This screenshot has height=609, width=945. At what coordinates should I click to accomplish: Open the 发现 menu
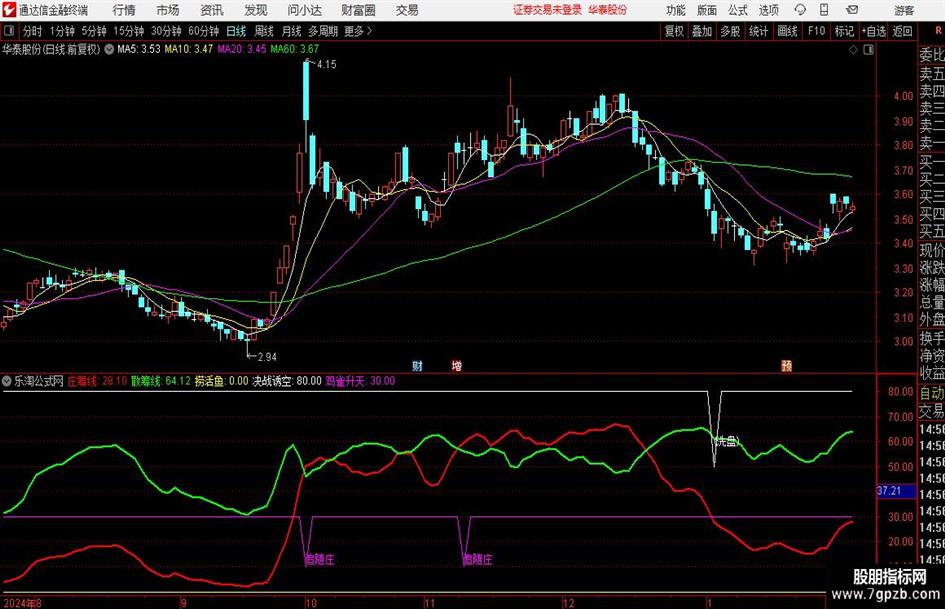(256, 10)
